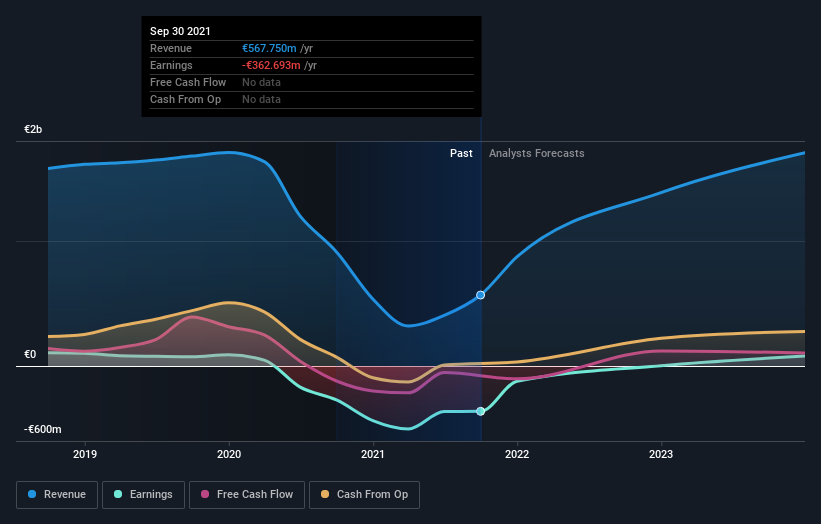Image resolution: width=821 pixels, height=524 pixels.
Task: Click No data beside Free Cash Flow in tooltip
Action: click(x=261, y=82)
